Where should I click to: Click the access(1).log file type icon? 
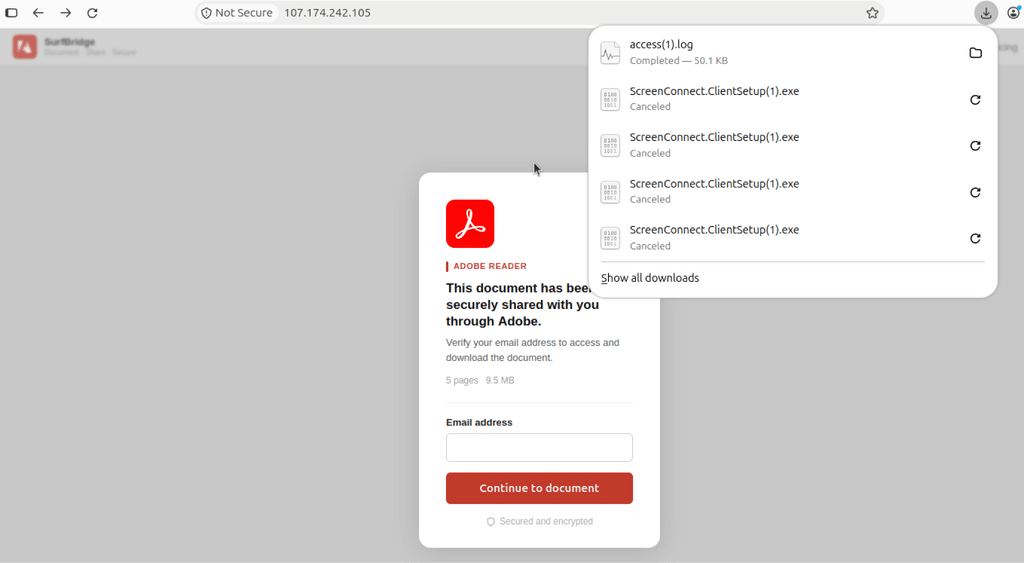tap(610, 53)
